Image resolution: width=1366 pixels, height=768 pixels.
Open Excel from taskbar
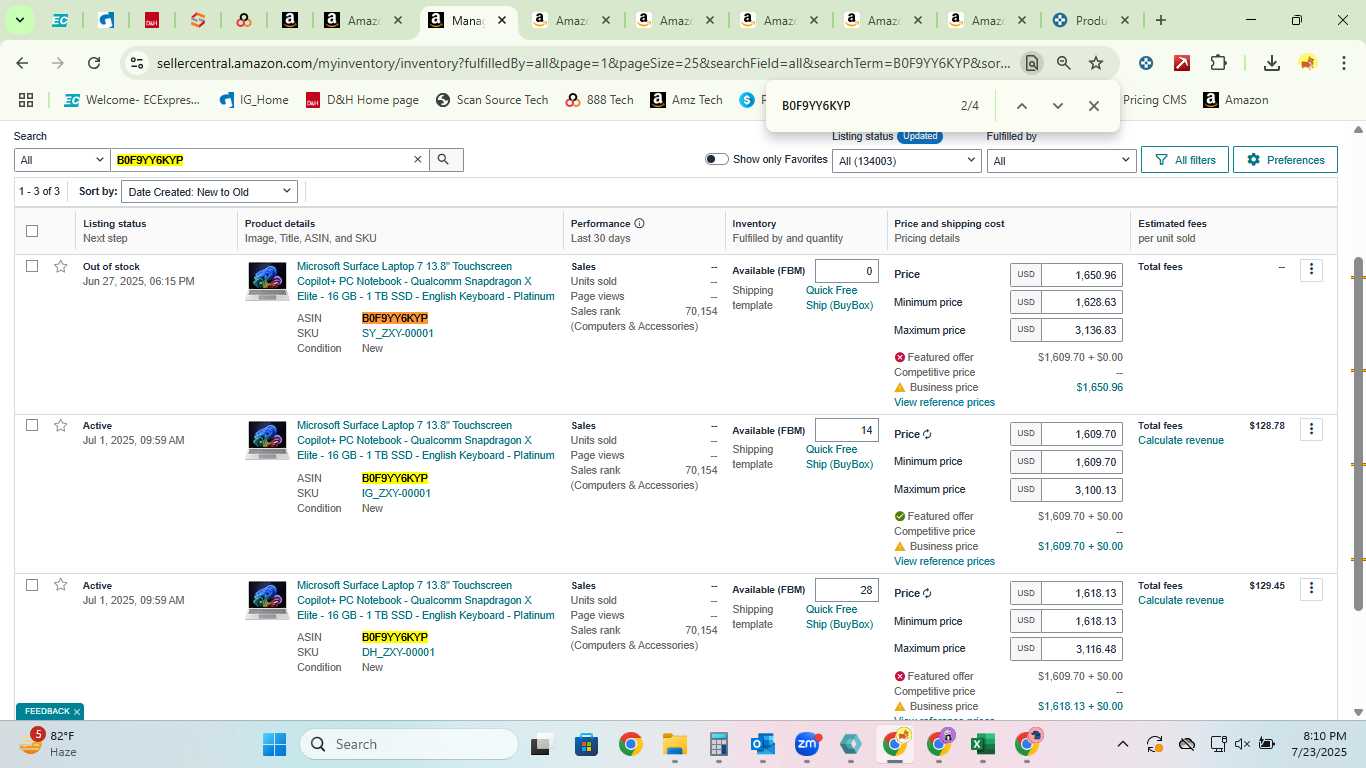[982, 744]
